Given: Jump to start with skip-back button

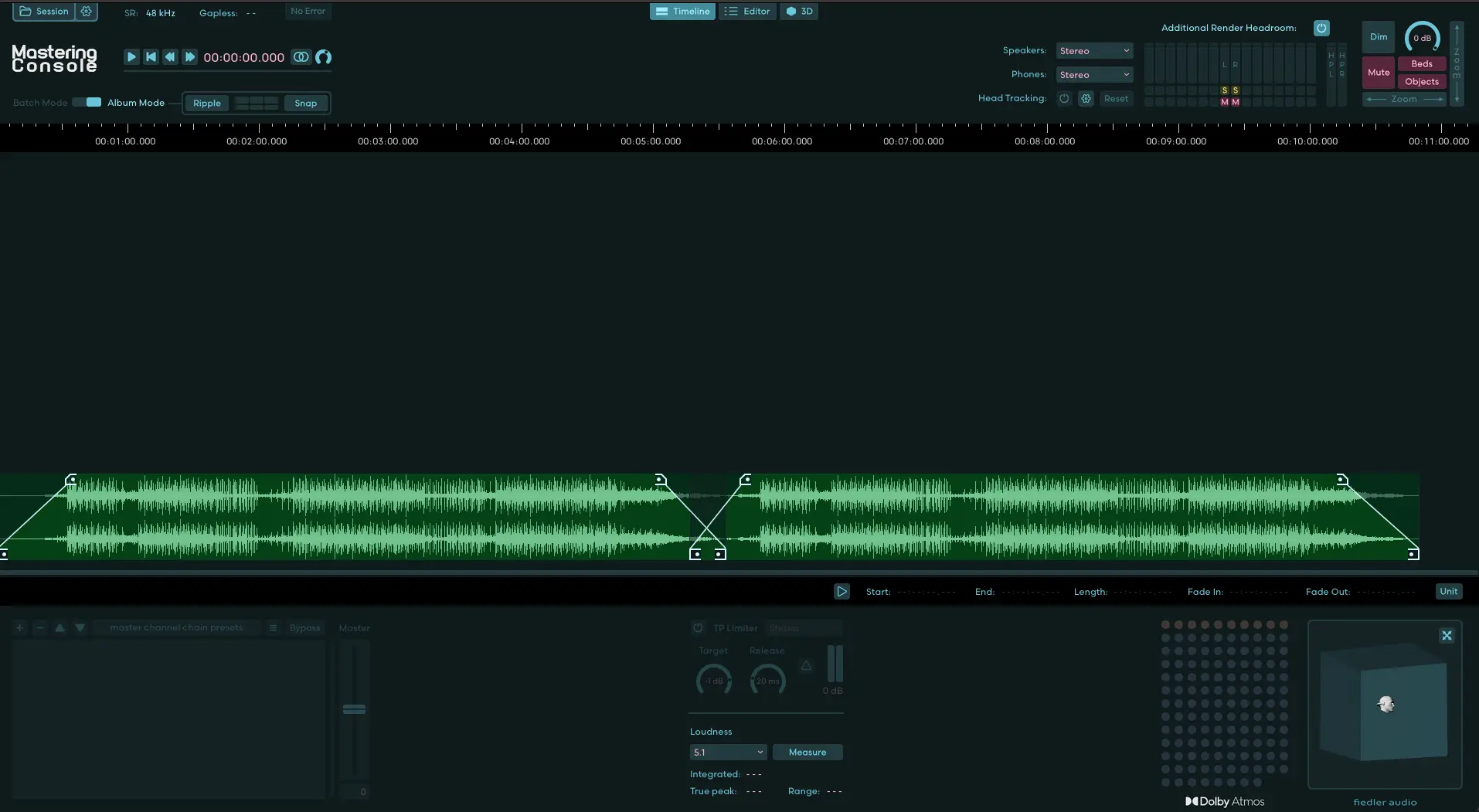Looking at the screenshot, I should pyautogui.click(x=151, y=57).
